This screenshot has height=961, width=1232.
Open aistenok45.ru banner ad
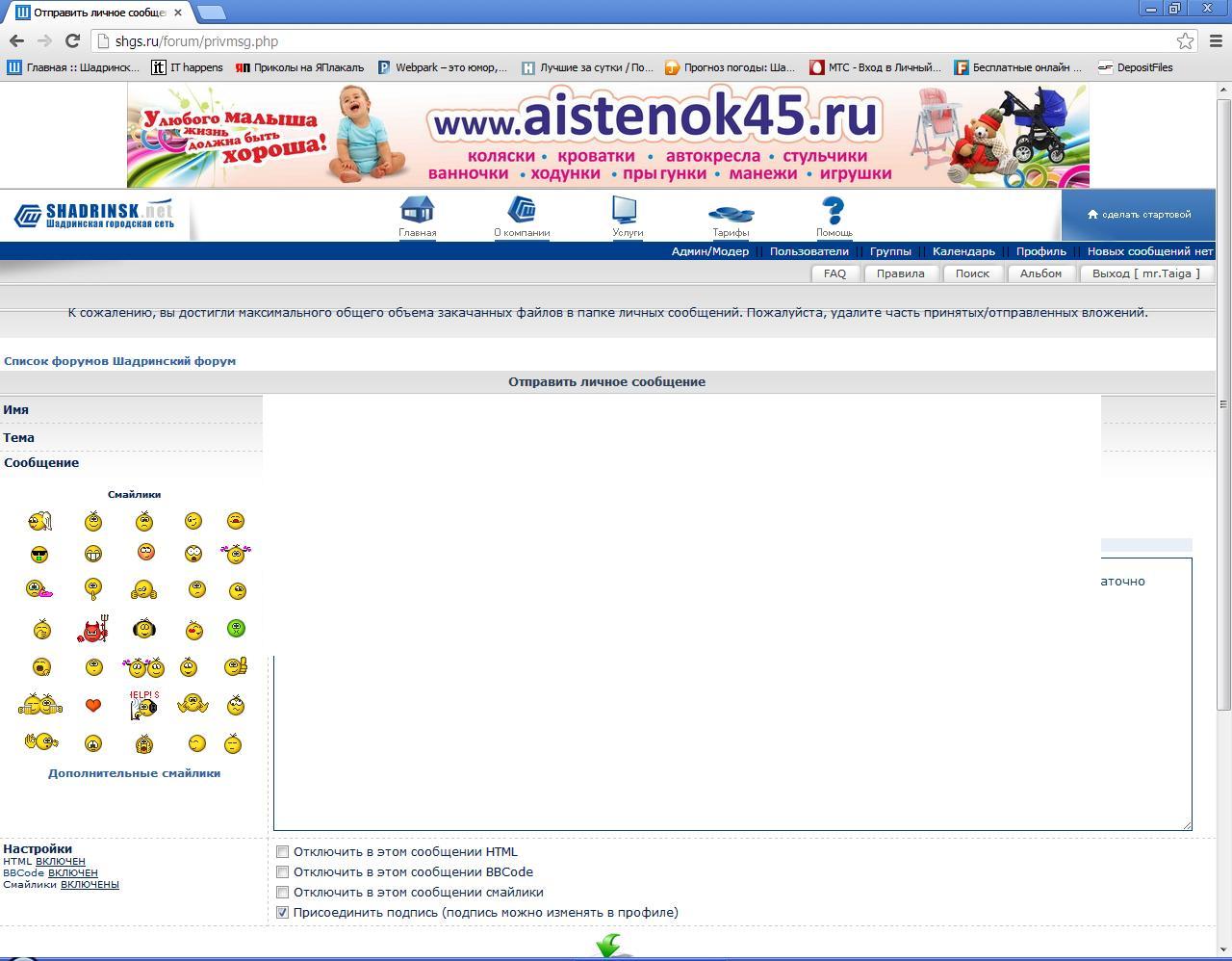[608, 136]
